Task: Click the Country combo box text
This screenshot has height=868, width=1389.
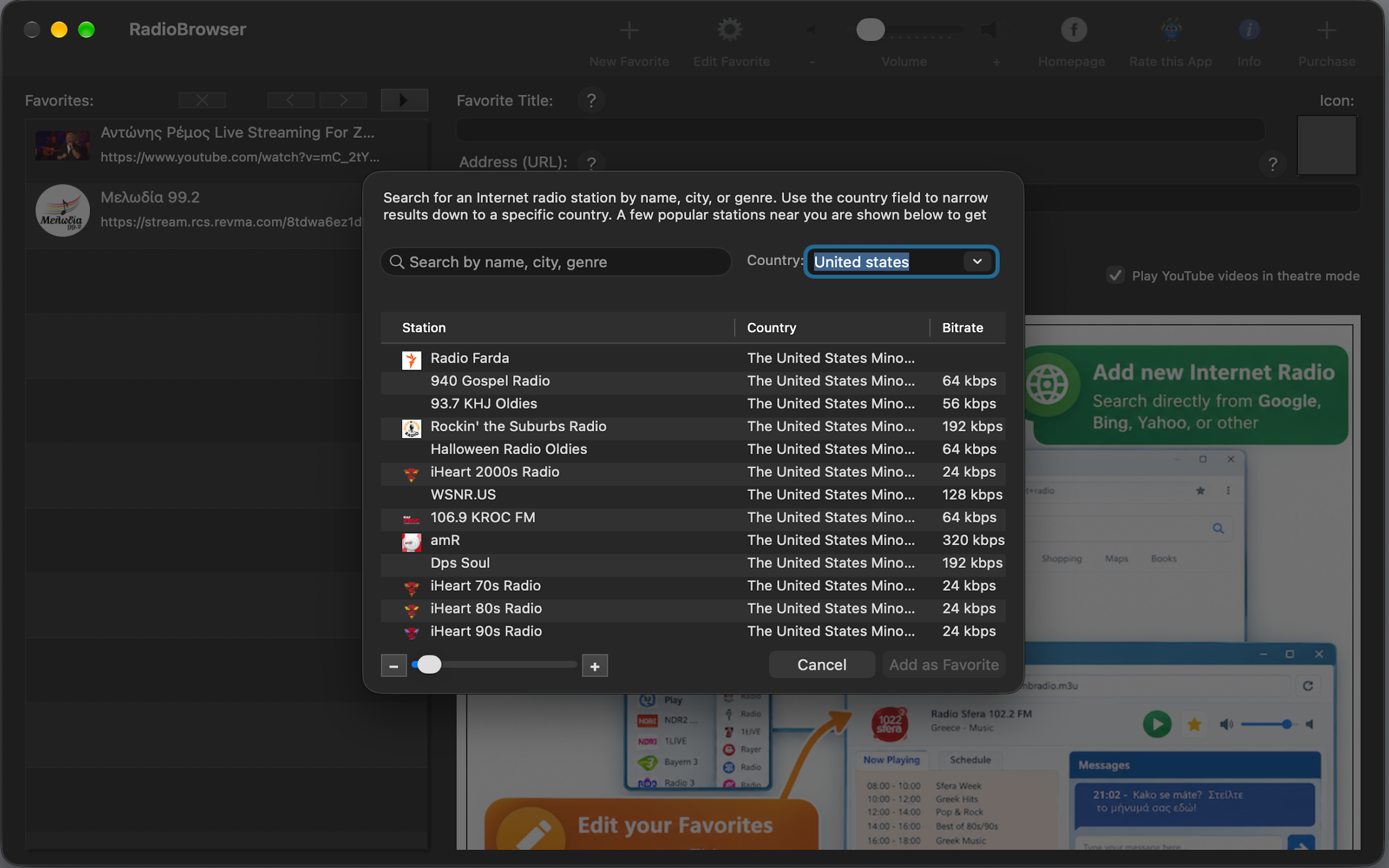Action: [862, 262]
